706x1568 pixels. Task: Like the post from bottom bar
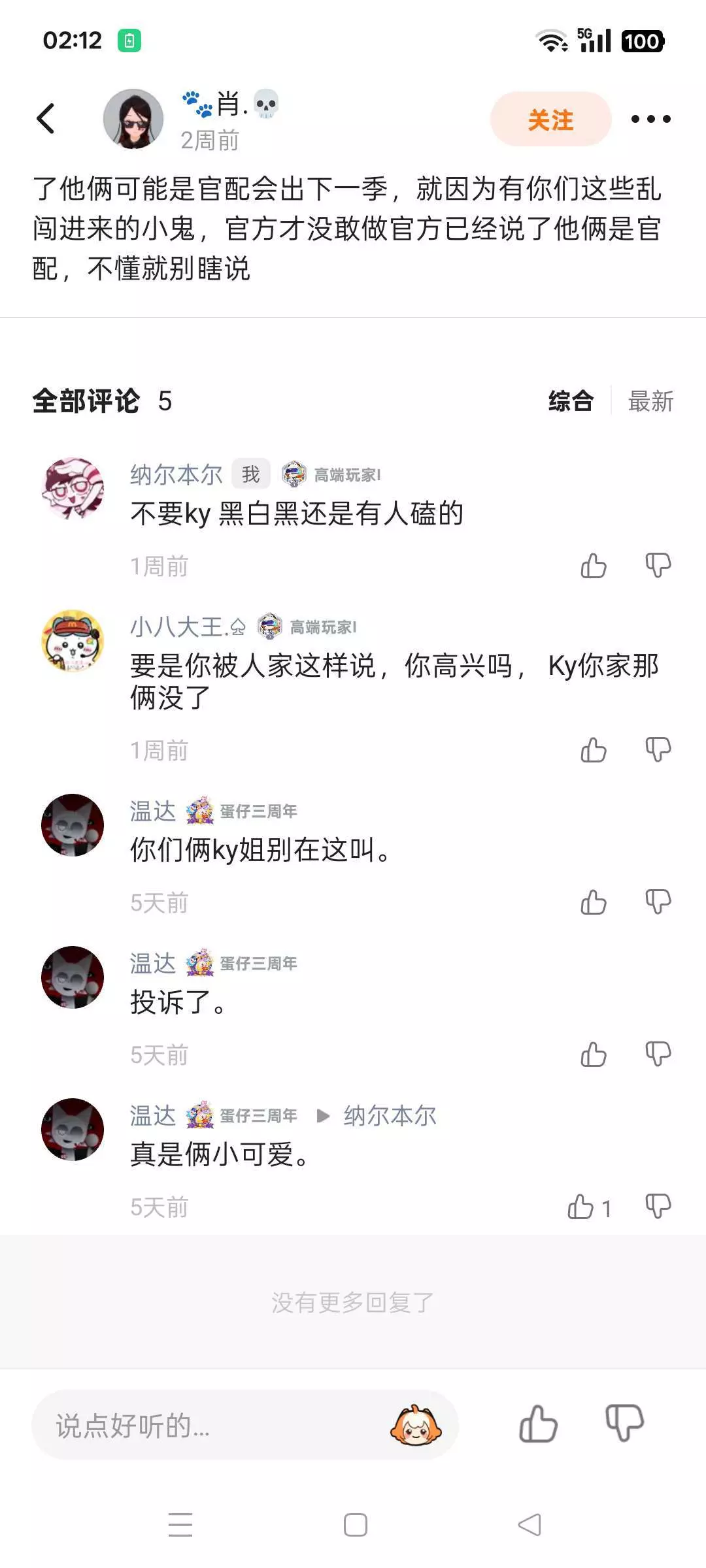coord(538,1424)
